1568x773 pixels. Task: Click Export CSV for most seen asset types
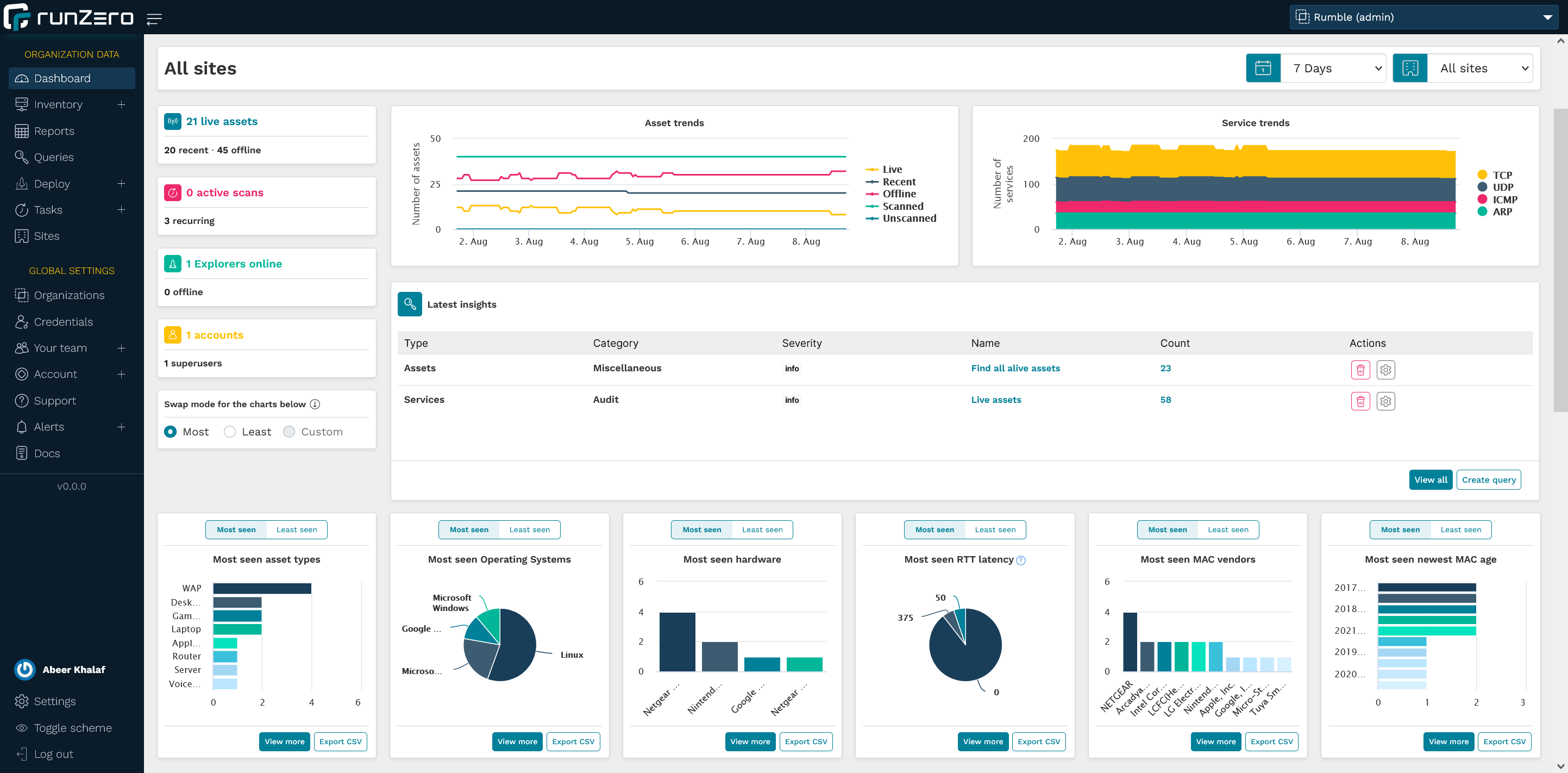(341, 740)
